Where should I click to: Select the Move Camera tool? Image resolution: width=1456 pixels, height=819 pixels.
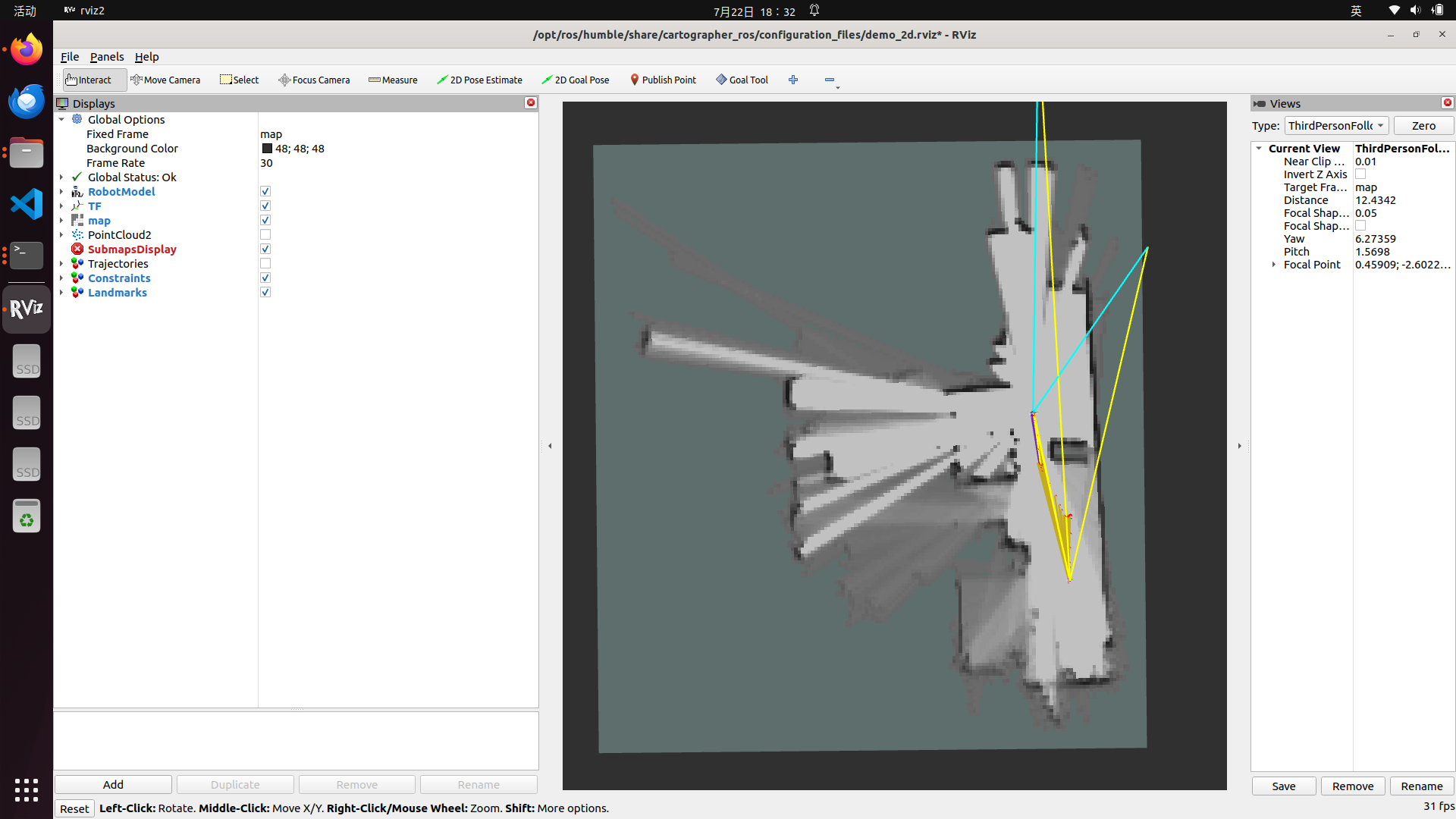pos(165,80)
